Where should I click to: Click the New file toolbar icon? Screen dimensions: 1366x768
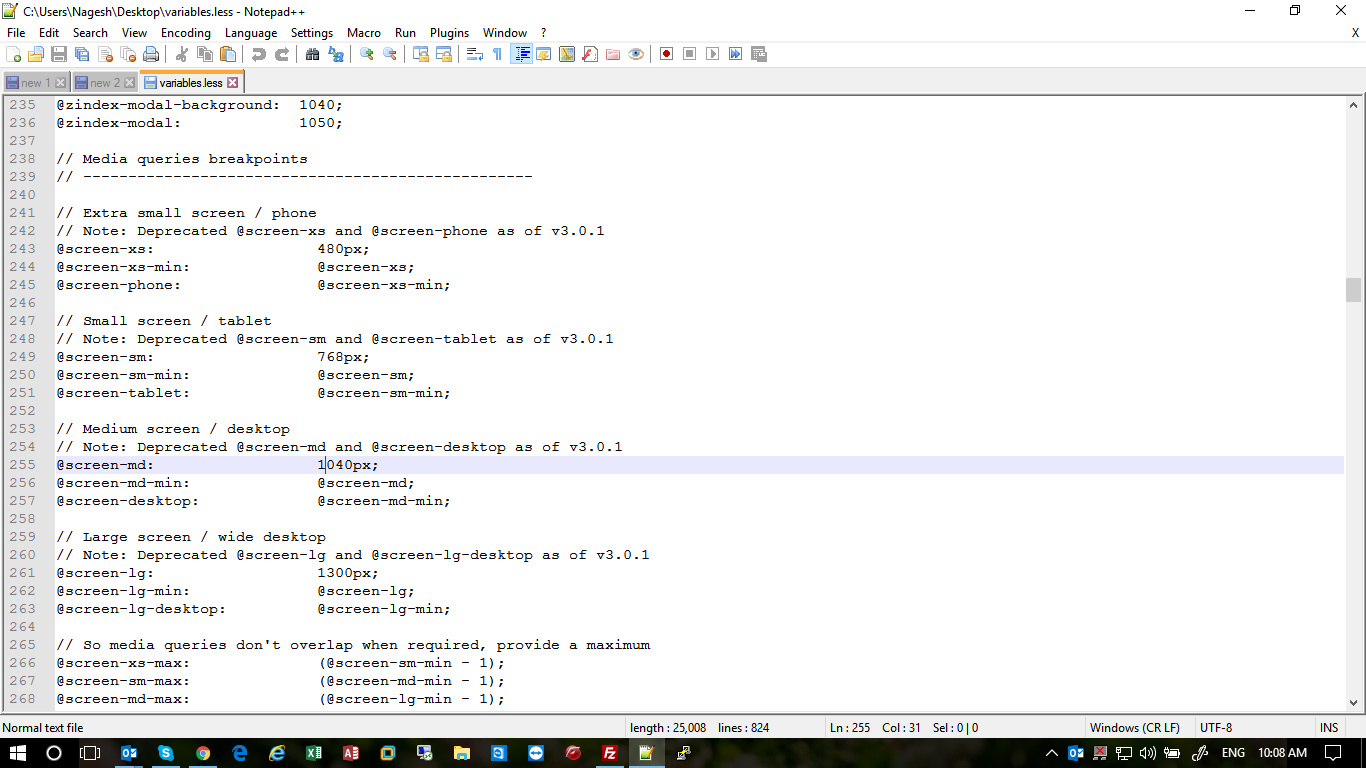coord(13,54)
